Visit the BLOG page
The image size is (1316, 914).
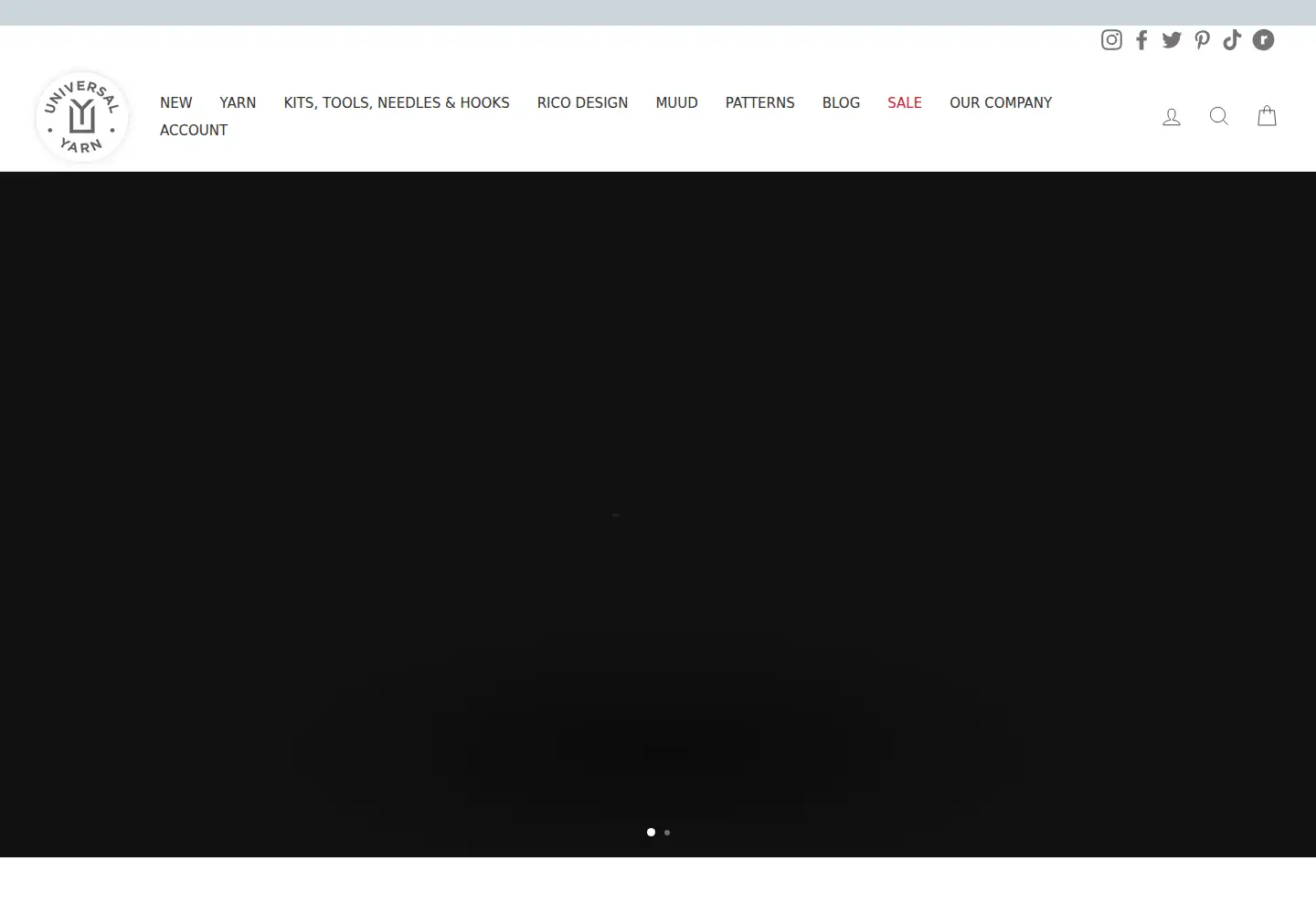coord(841,102)
